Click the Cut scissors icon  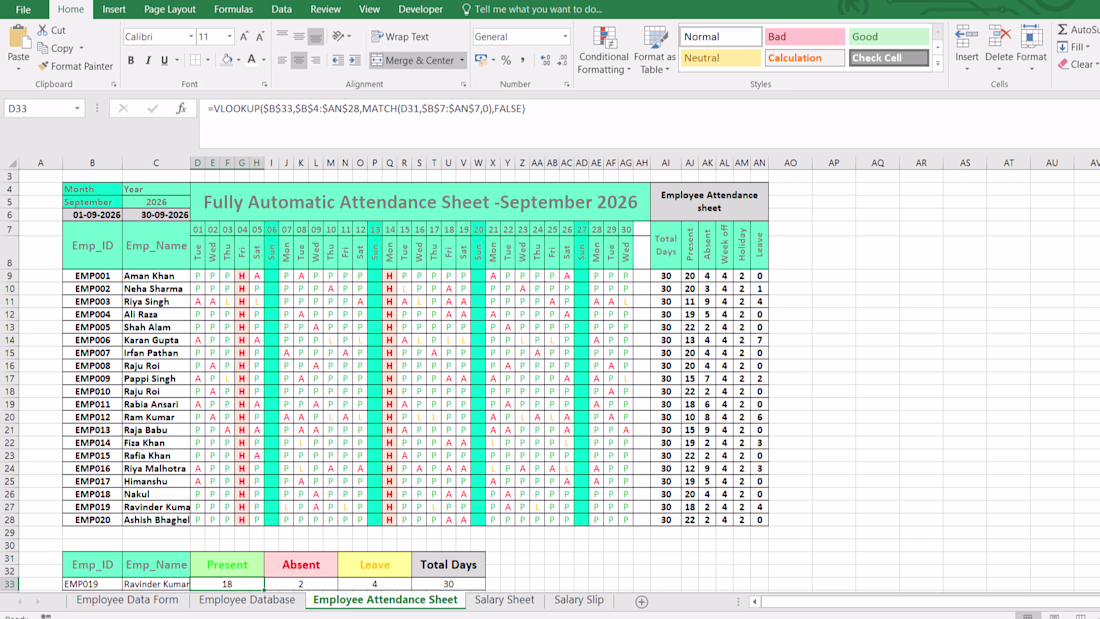pos(43,30)
